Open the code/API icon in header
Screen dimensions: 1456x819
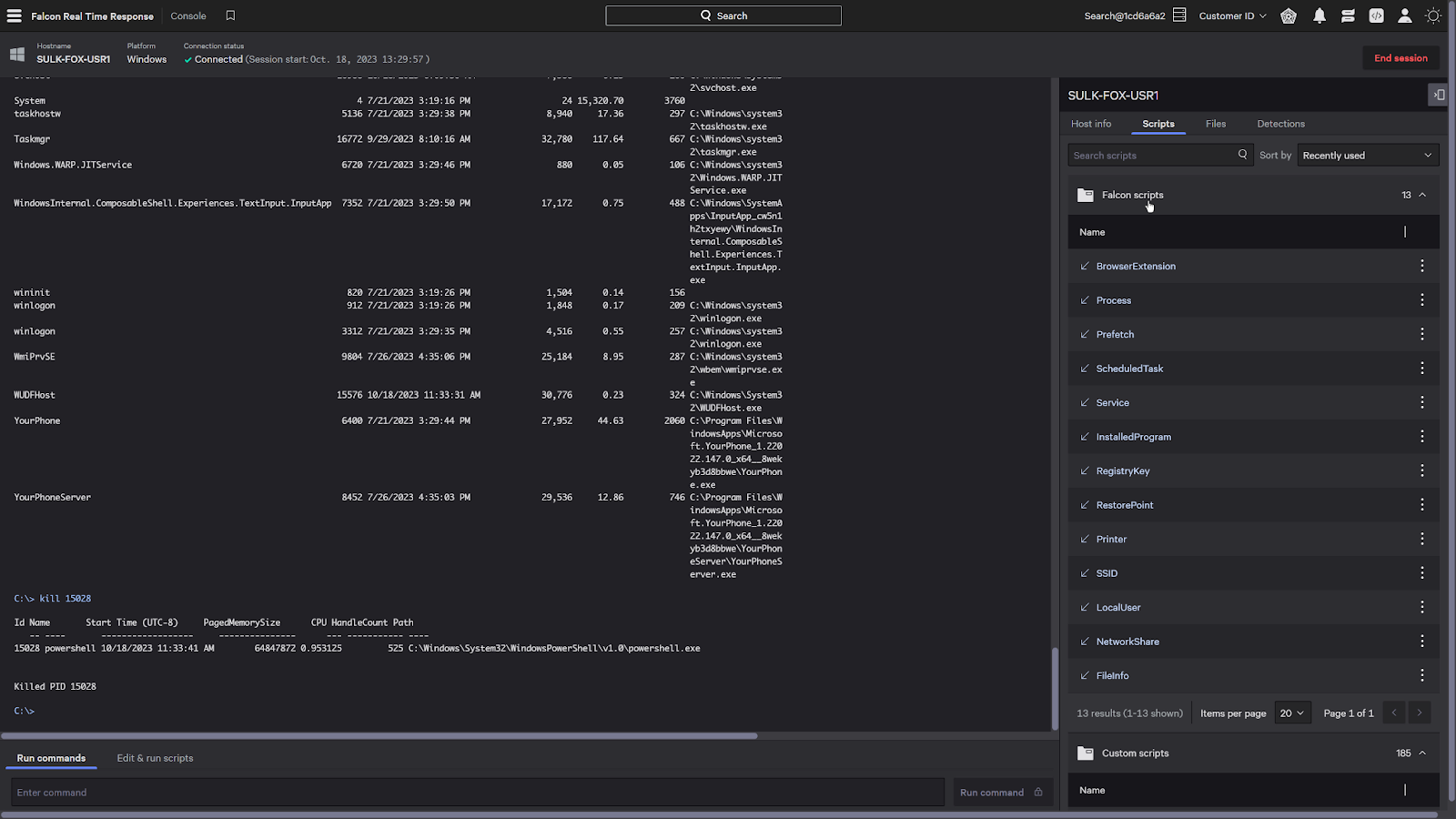(x=1376, y=15)
